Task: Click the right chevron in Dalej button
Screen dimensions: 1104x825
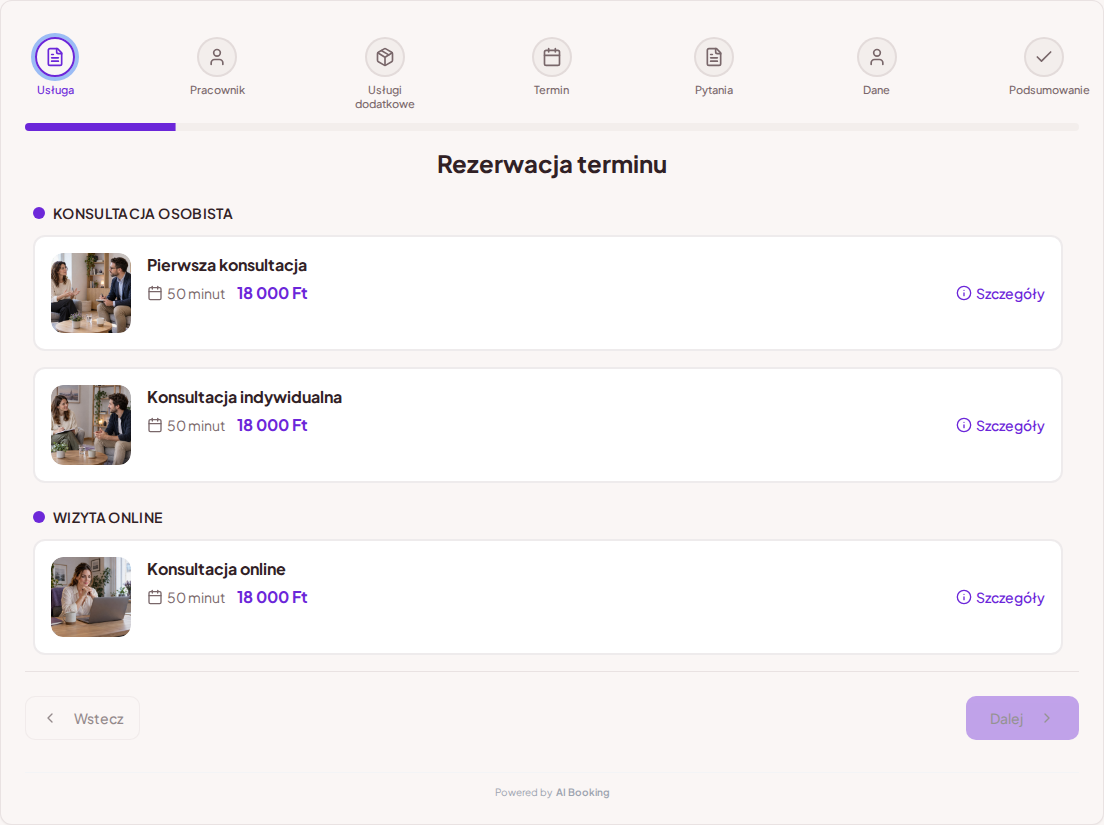Action: point(1047,718)
